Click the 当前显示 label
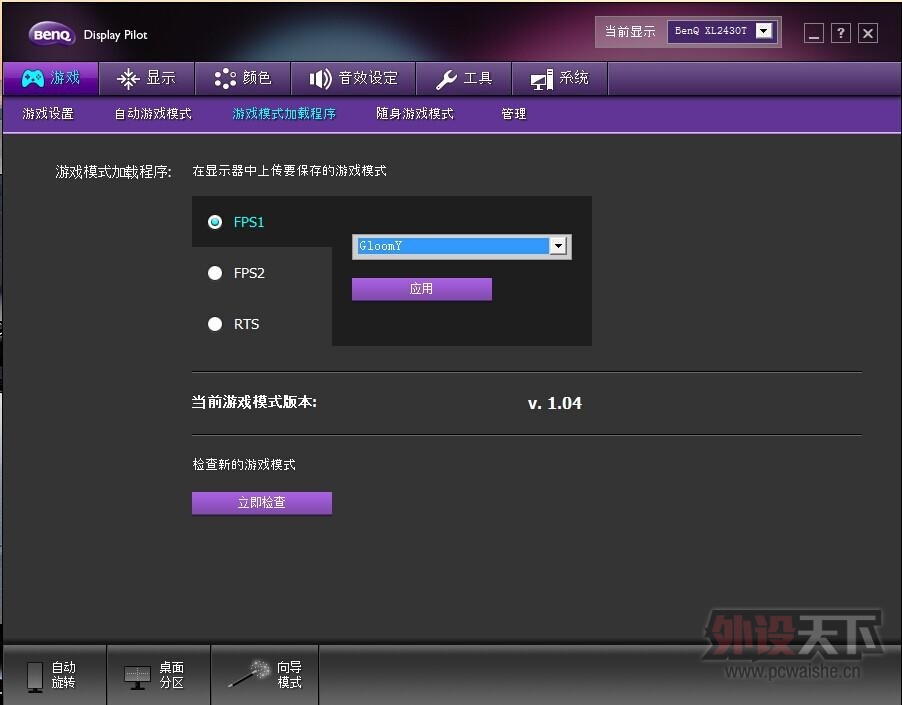The image size is (902, 705). (630, 31)
